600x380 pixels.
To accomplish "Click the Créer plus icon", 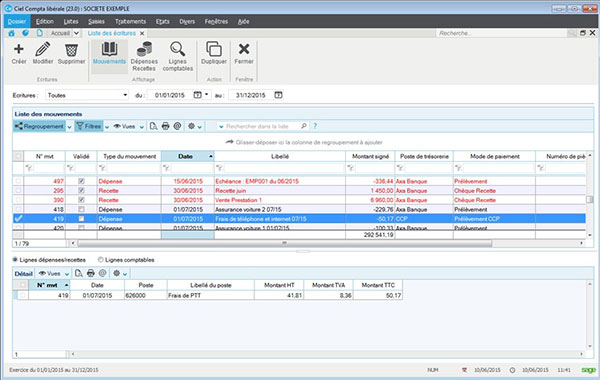I will point(18,49).
